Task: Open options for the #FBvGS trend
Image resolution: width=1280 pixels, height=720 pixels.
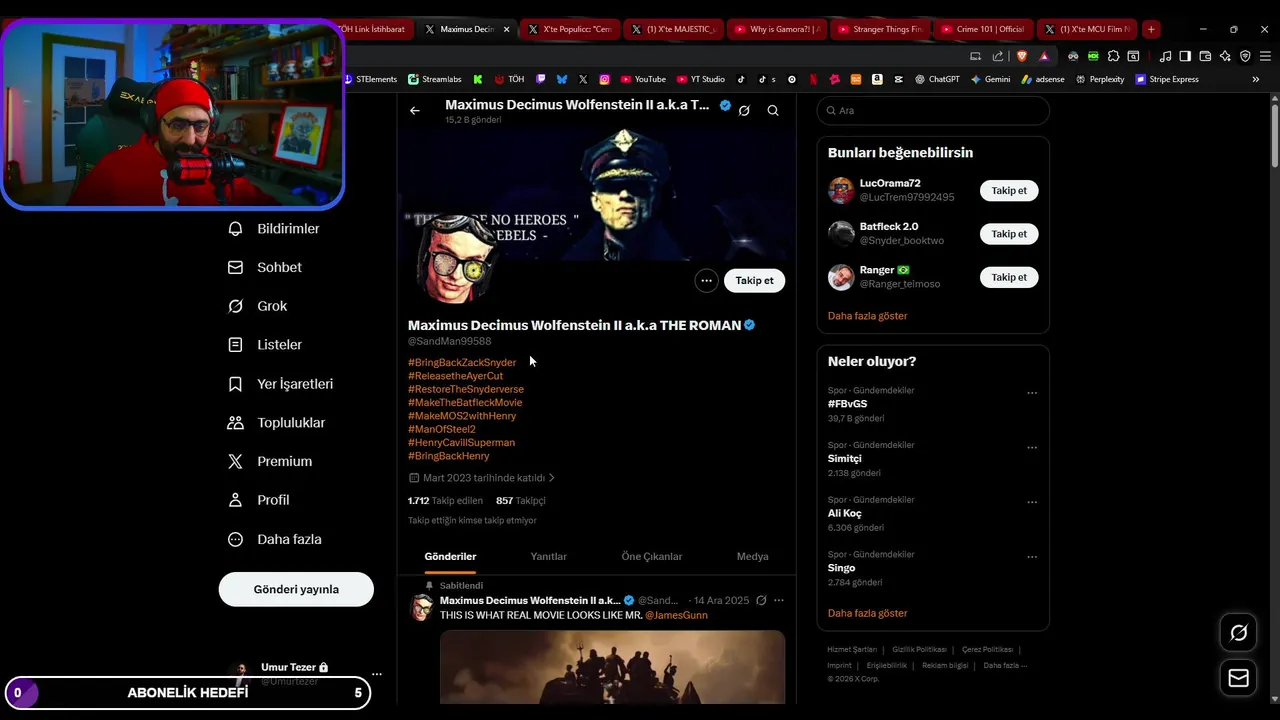Action: [1032, 393]
